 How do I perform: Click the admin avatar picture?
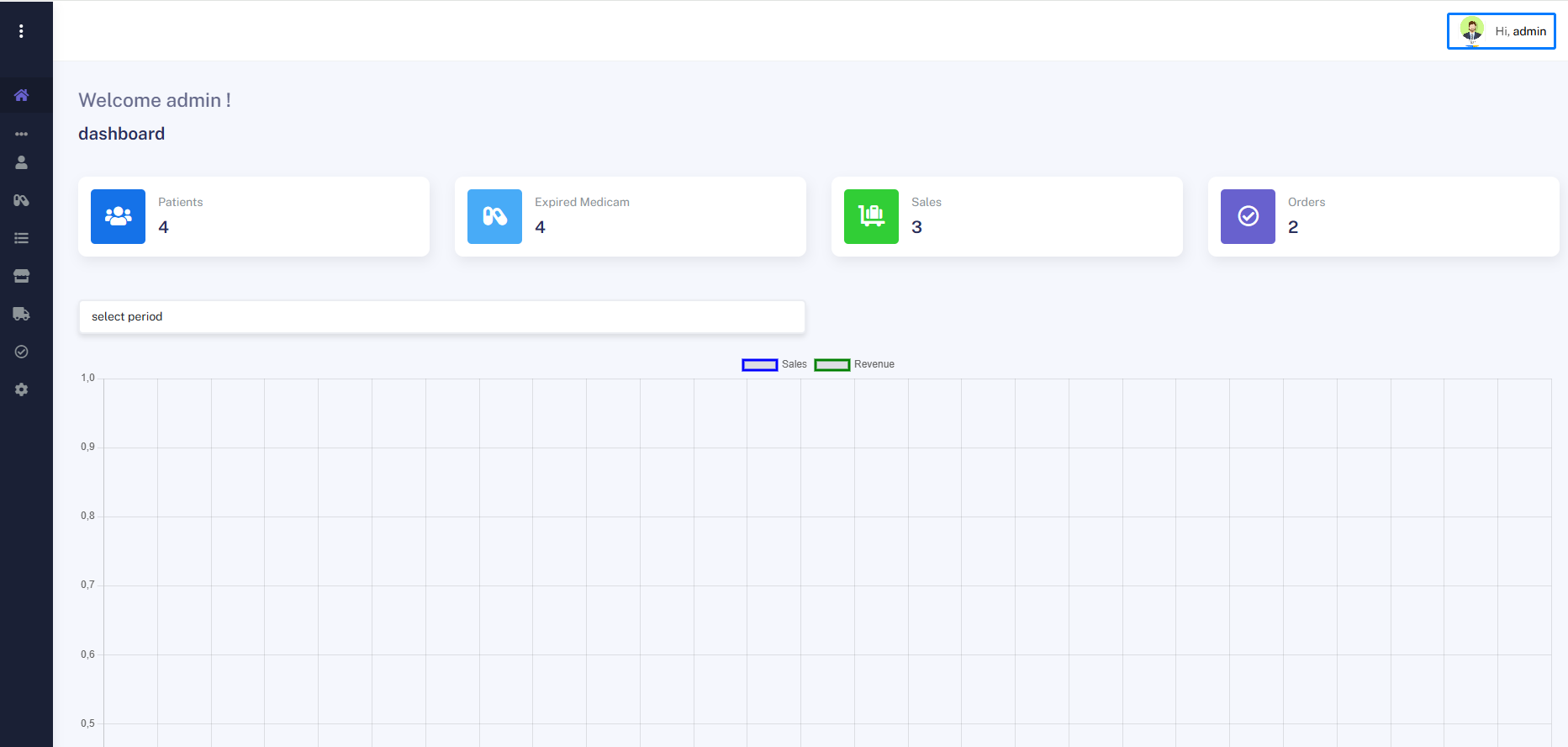click(x=1472, y=31)
